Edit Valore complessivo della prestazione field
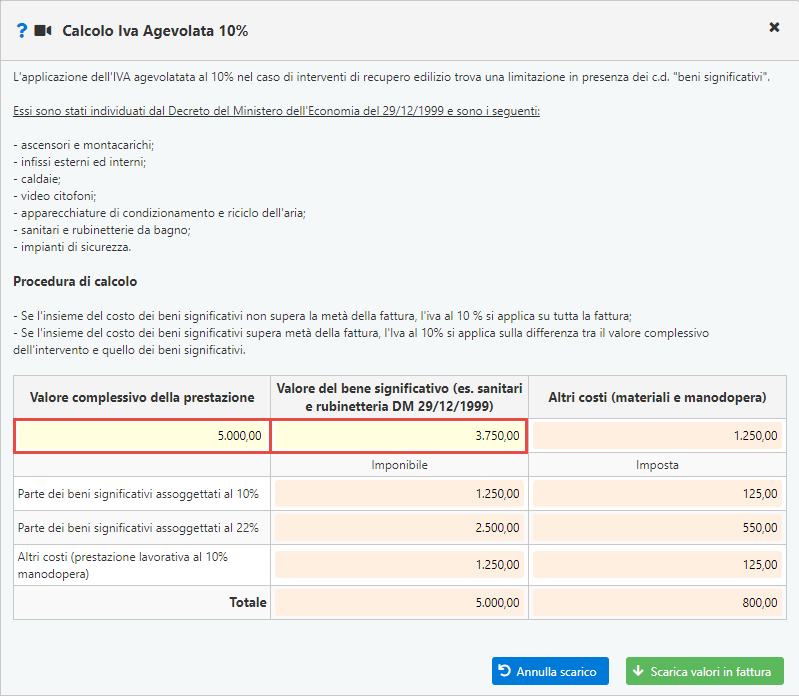The height and width of the screenshot is (696, 799). coord(142,436)
